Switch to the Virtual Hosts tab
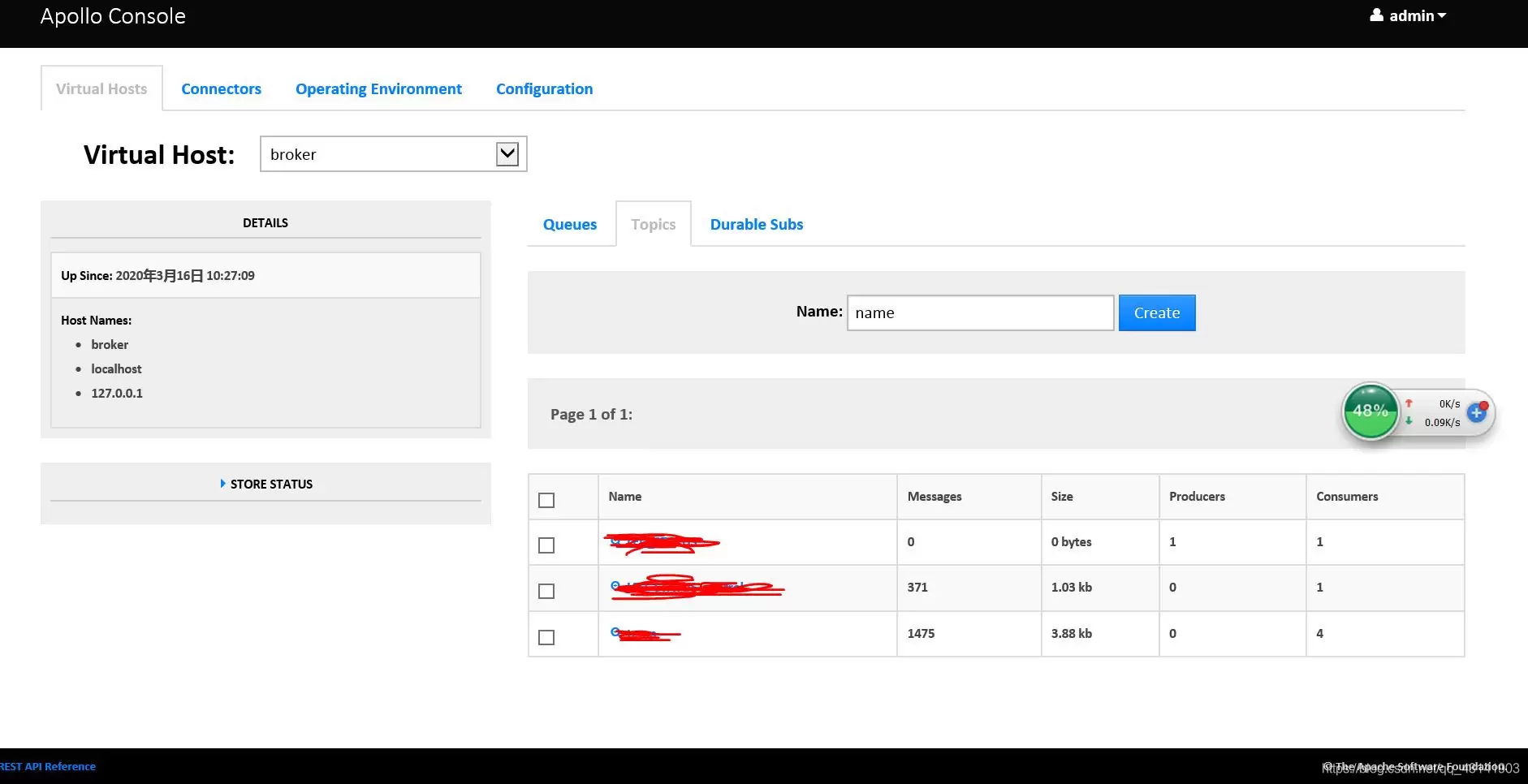Screen dimensions: 1528x784 click(x=101, y=88)
